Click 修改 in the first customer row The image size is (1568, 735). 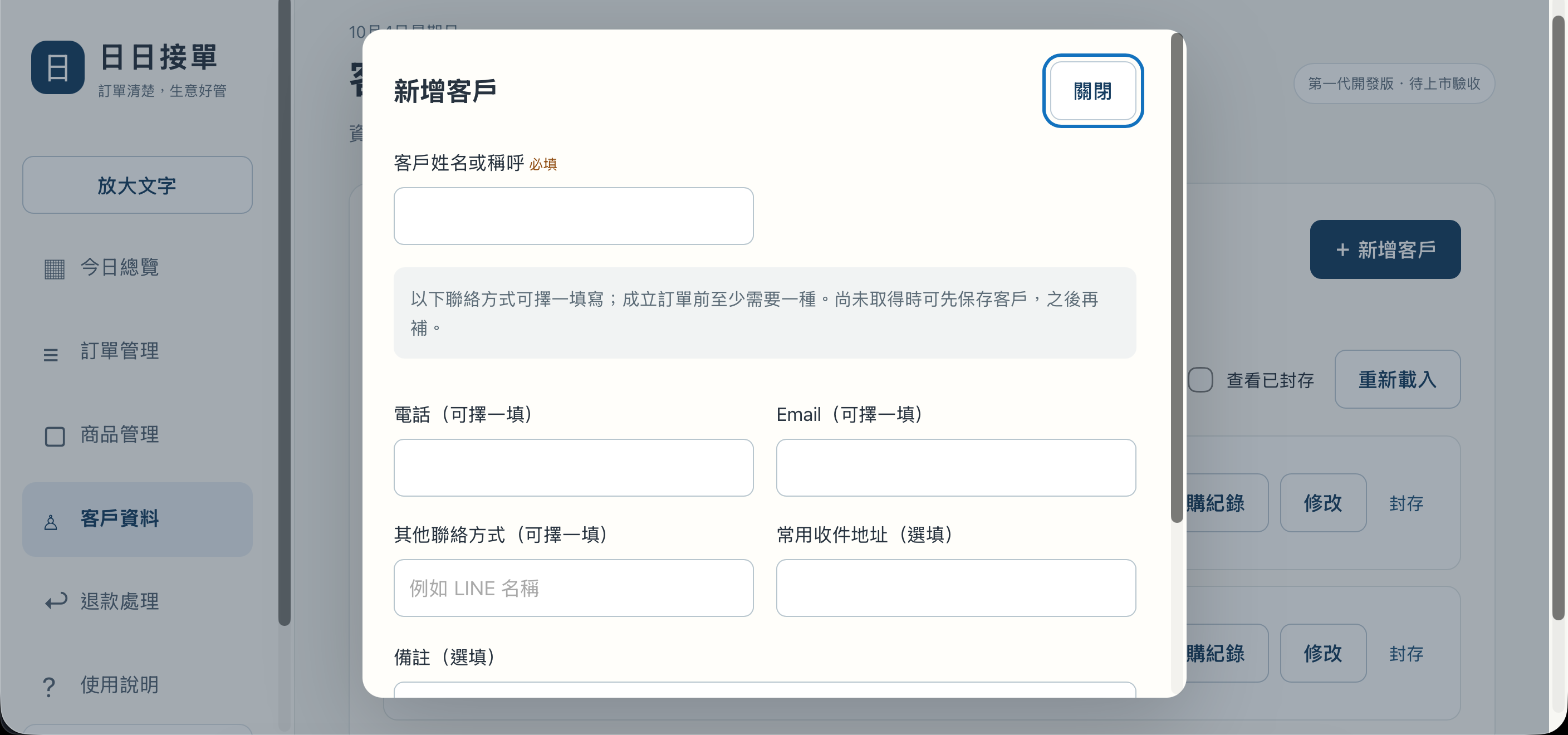[1322, 503]
